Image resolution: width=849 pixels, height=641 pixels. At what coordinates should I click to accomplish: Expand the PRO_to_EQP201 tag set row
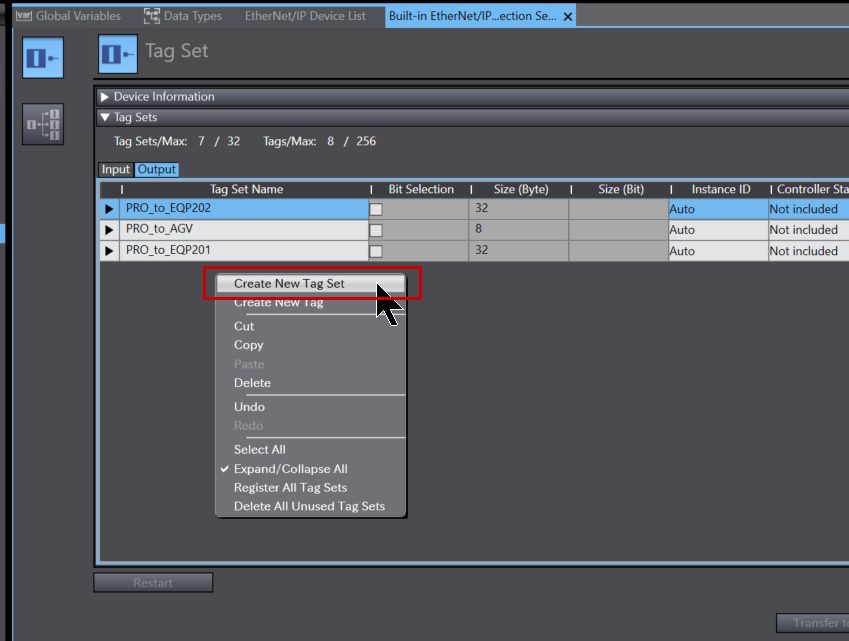109,251
